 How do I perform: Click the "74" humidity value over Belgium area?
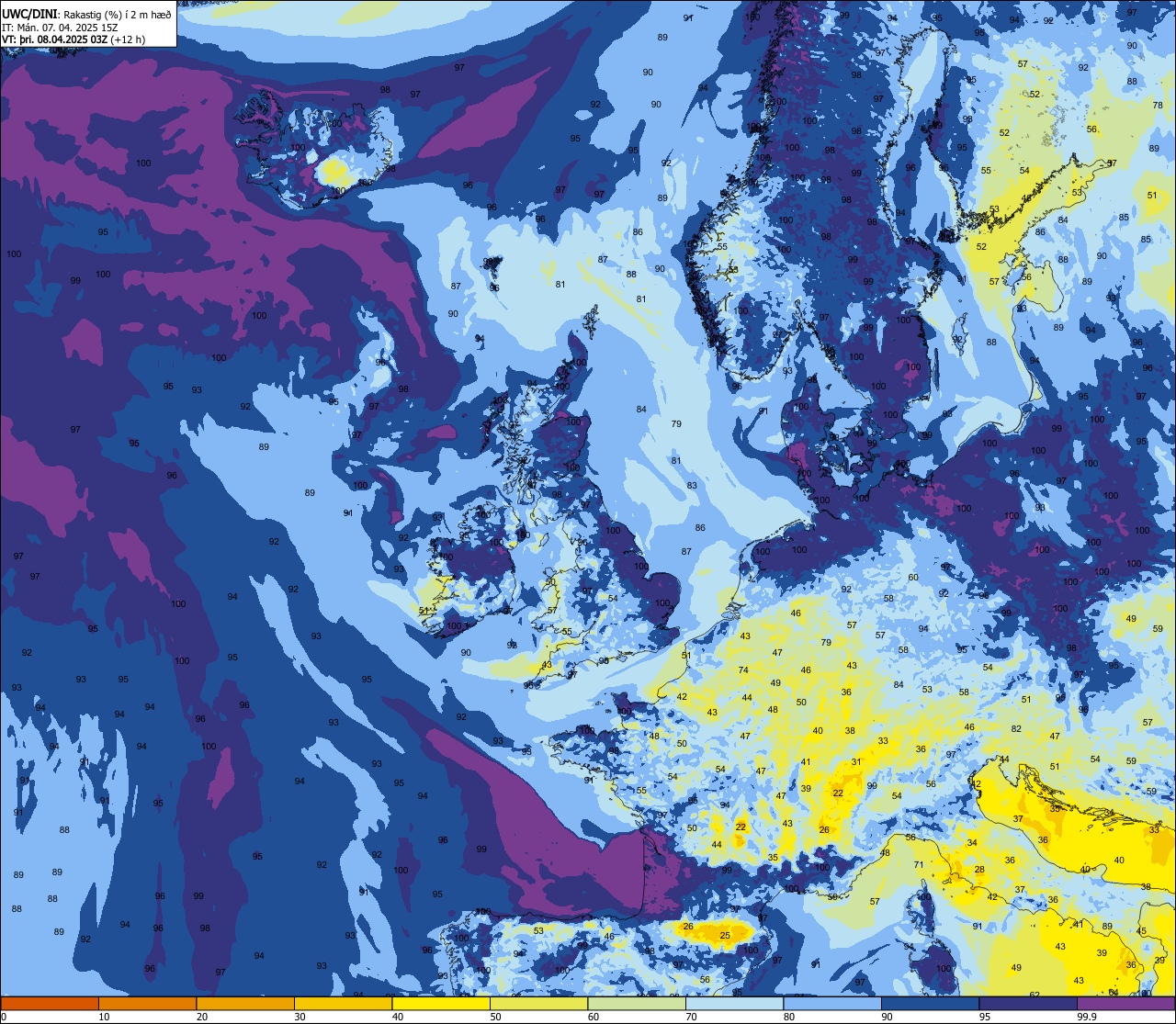(743, 670)
